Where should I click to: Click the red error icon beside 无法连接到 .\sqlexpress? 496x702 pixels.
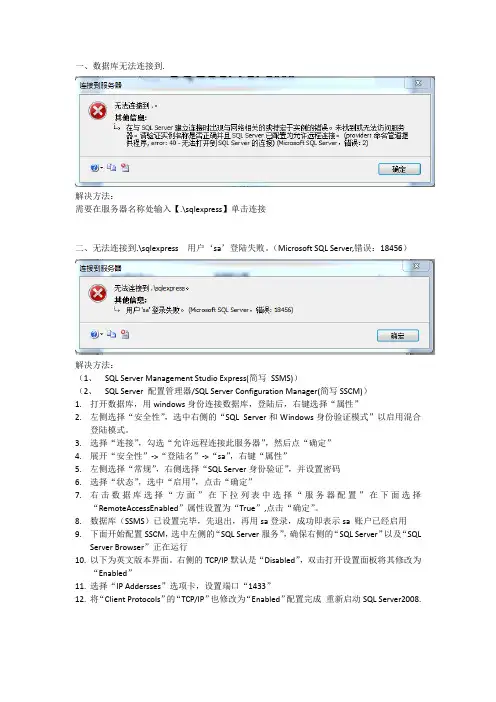(x=98, y=294)
